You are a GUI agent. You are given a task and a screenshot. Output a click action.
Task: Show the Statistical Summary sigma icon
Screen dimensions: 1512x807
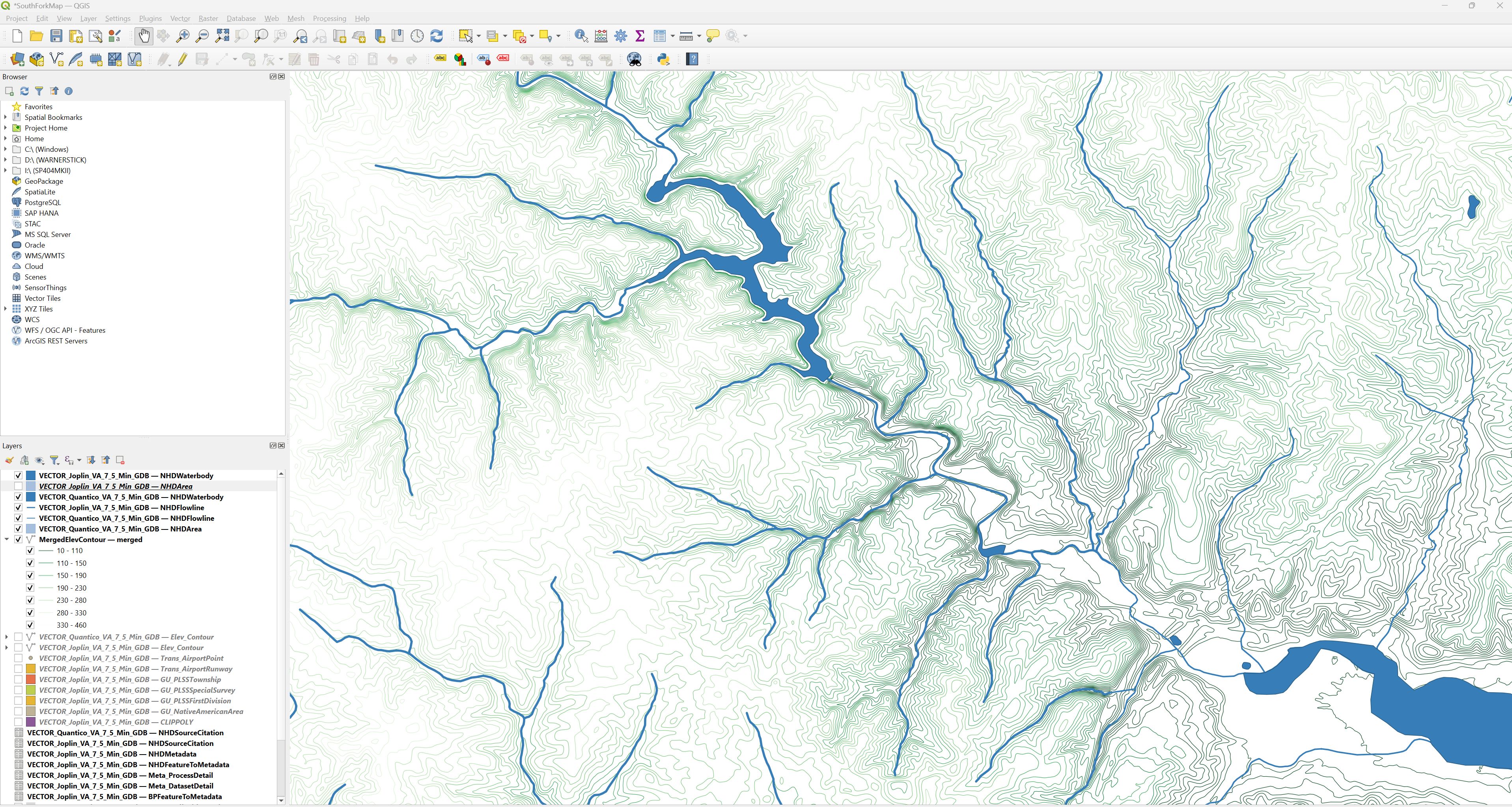pyautogui.click(x=640, y=36)
